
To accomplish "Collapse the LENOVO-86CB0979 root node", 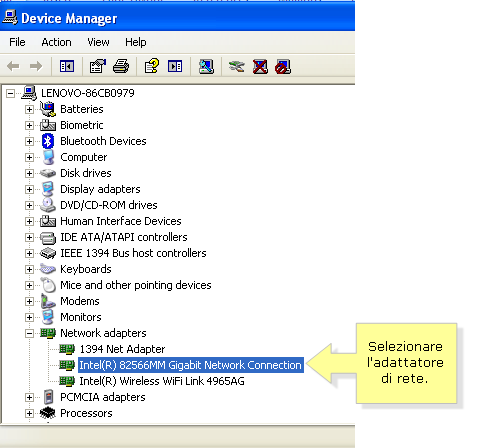I will [x=11, y=93].
